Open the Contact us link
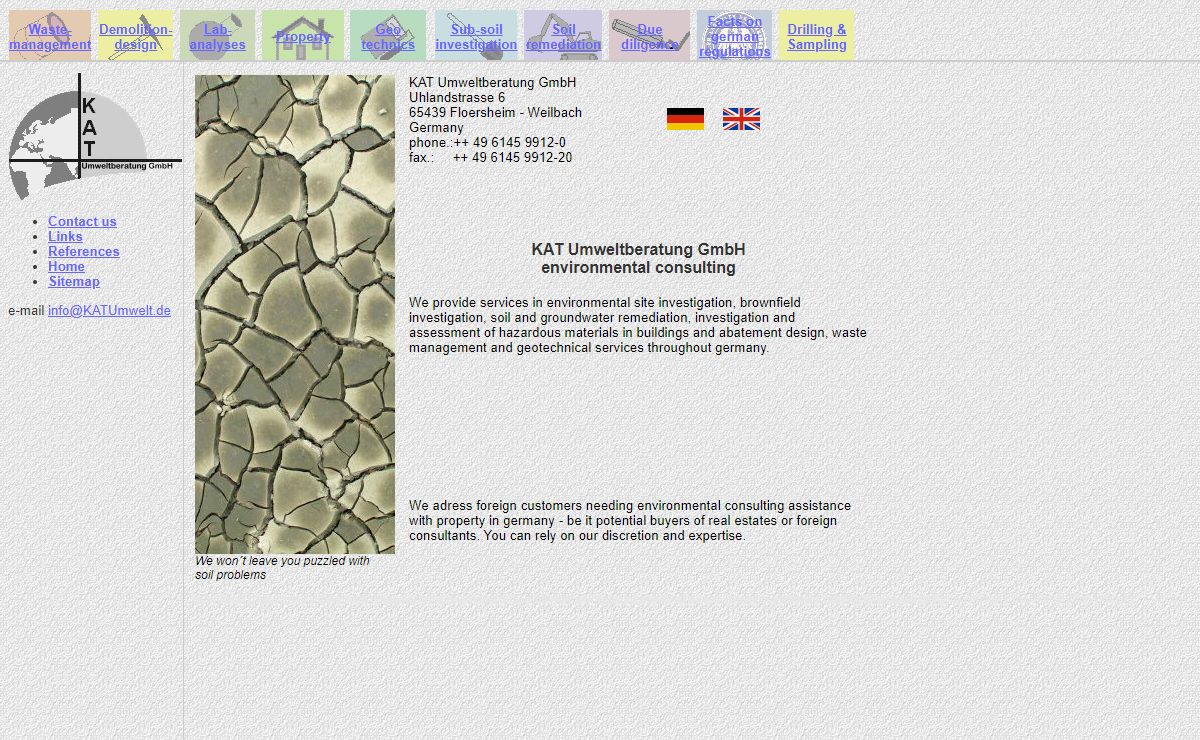 coord(82,222)
